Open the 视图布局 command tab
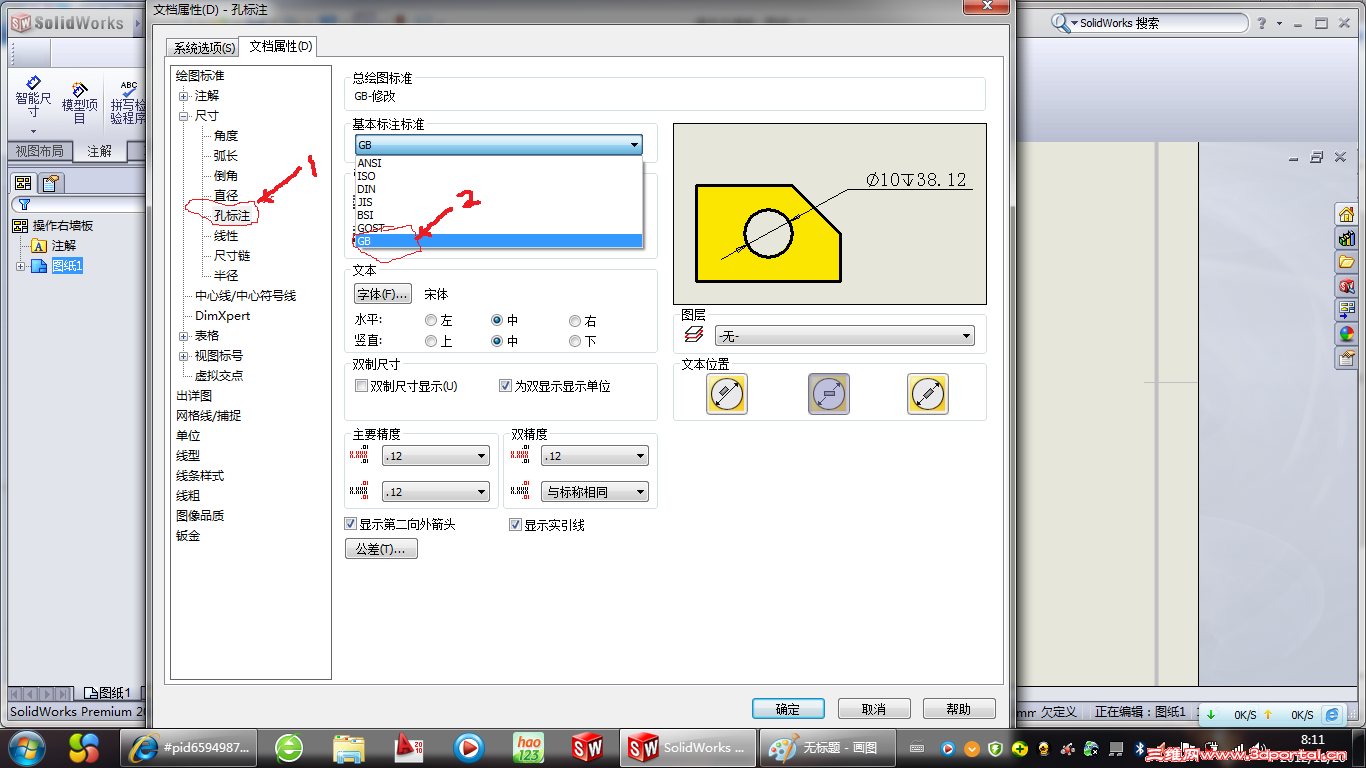1366x768 pixels. [39, 151]
